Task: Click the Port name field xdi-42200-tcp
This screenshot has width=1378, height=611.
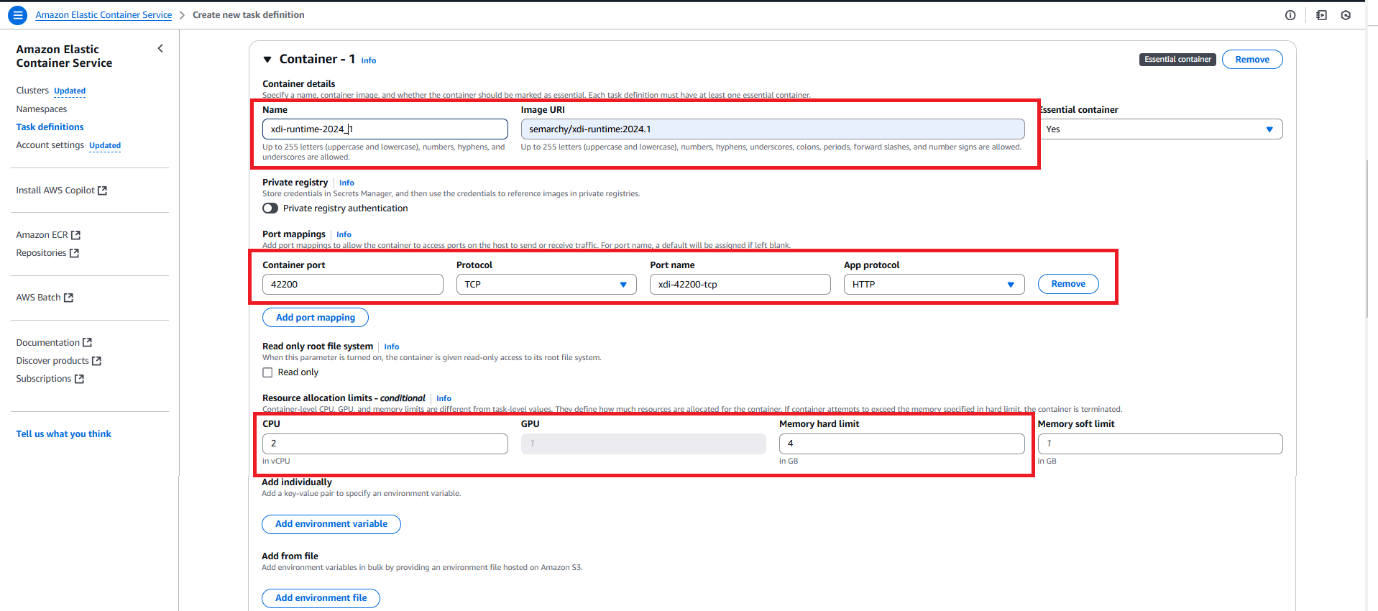Action: click(740, 284)
